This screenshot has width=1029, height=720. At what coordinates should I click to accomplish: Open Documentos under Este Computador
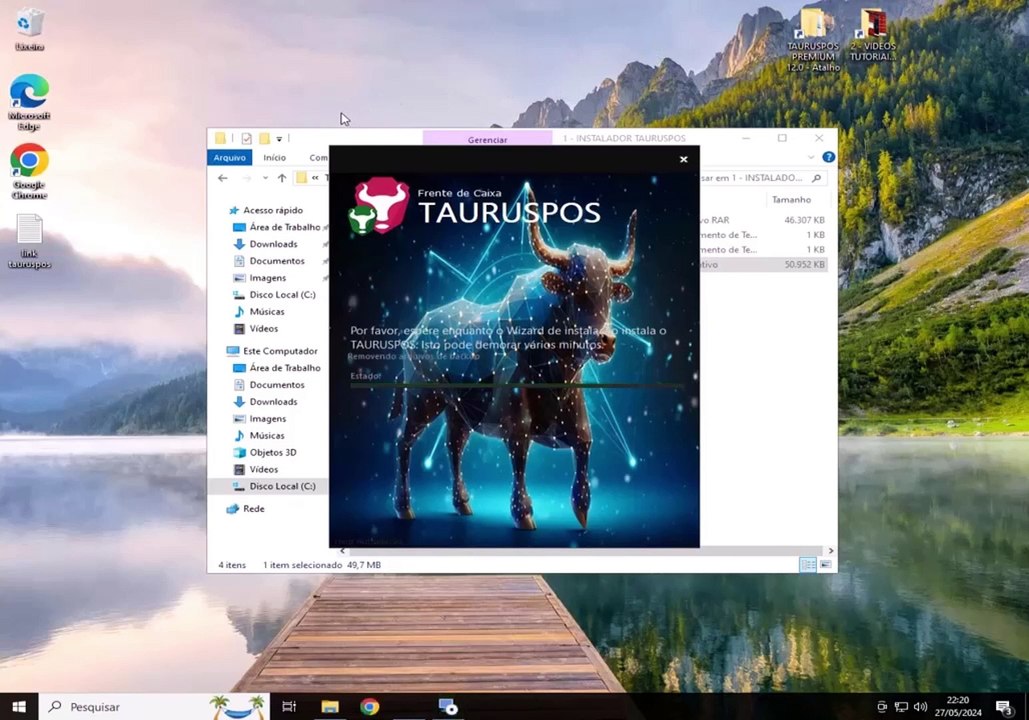pos(276,385)
